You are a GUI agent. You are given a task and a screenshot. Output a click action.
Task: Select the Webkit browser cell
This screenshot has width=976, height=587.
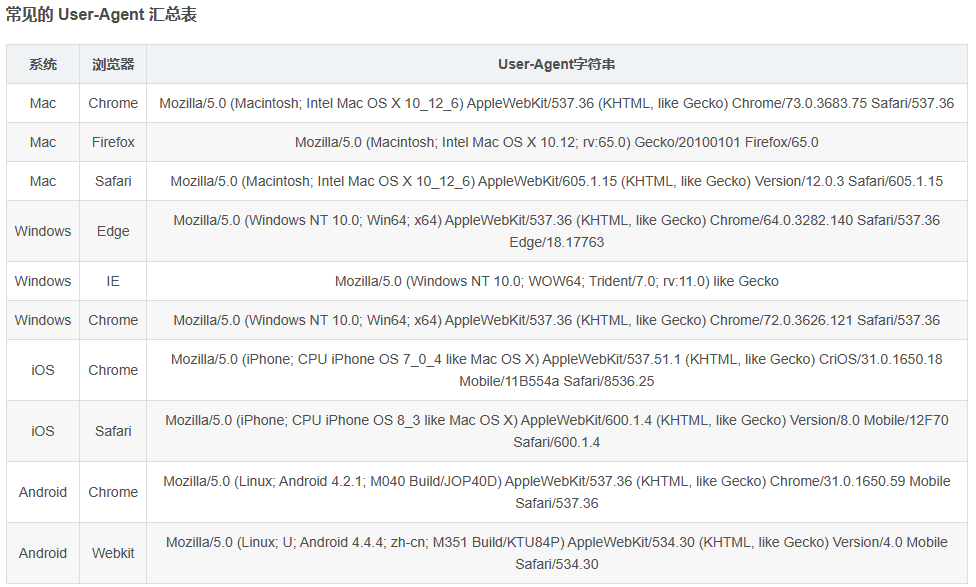113,553
